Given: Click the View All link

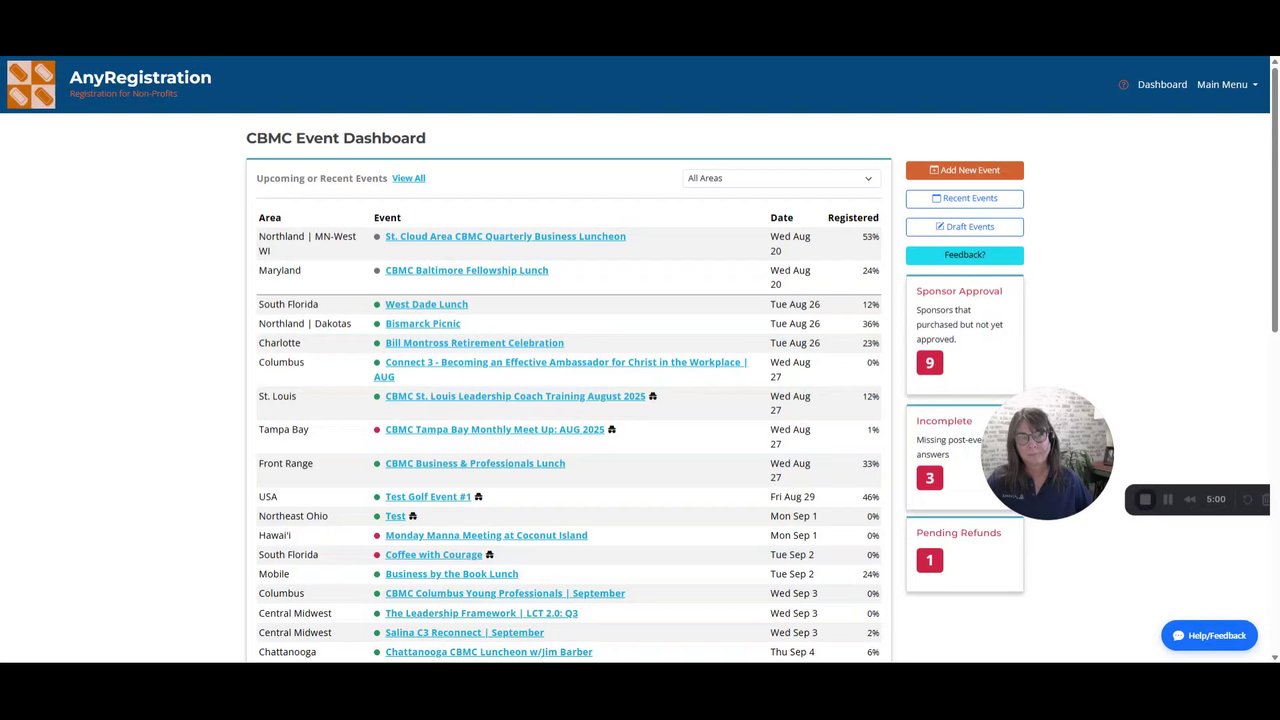Looking at the screenshot, I should [x=408, y=178].
